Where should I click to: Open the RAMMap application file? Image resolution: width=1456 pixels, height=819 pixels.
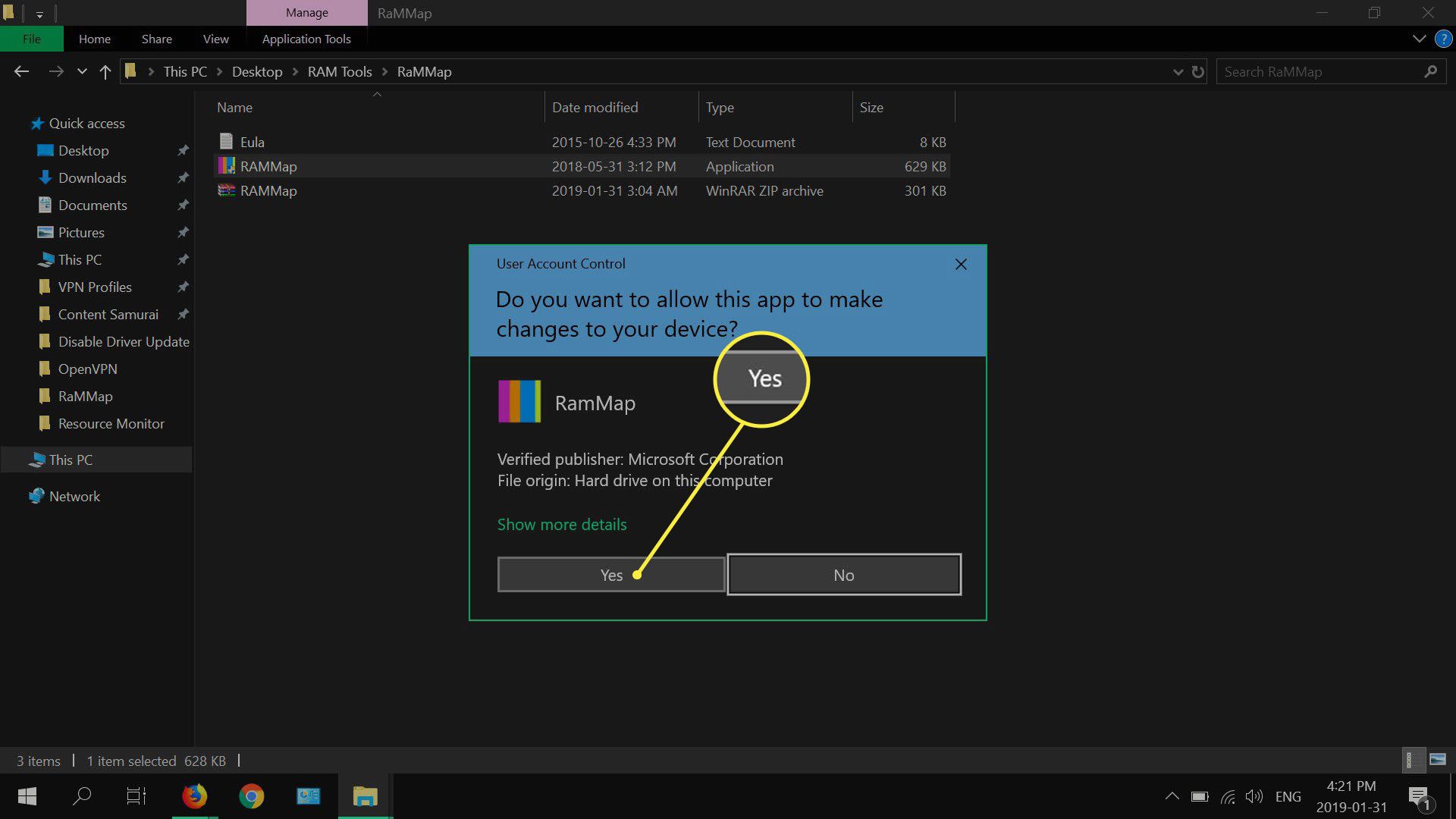click(267, 165)
